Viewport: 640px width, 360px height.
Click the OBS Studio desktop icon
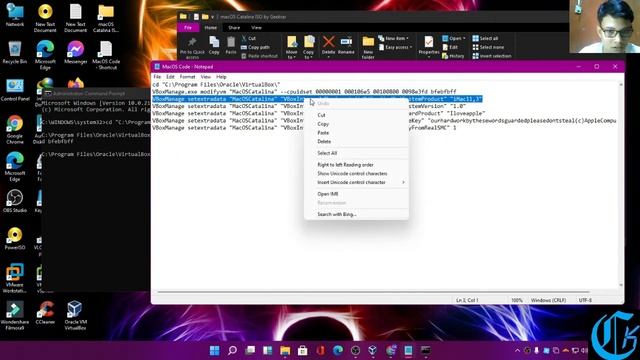point(15,201)
